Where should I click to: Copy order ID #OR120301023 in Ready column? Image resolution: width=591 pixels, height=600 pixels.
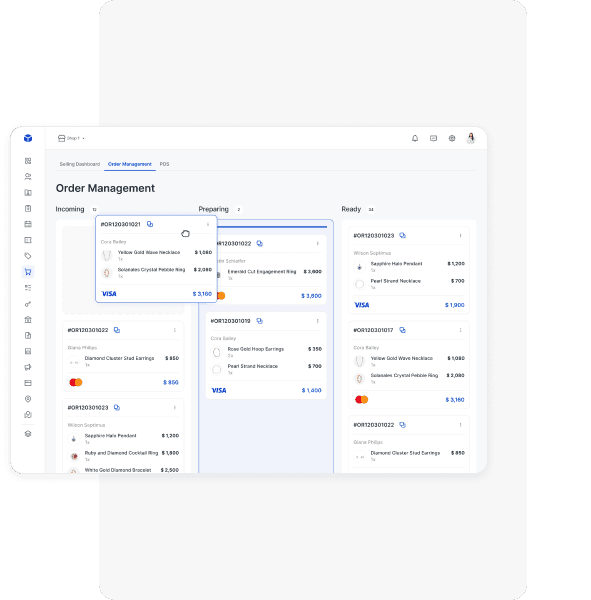402,235
